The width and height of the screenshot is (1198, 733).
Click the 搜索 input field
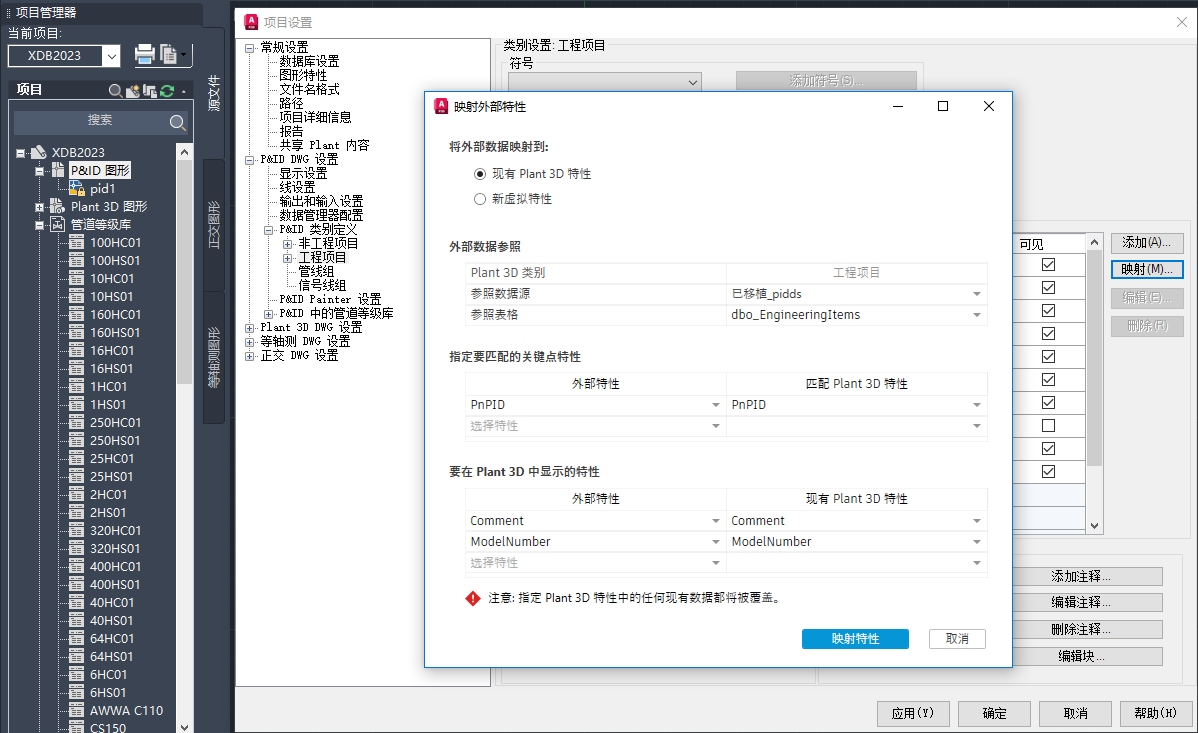pyautogui.click(x=99, y=122)
